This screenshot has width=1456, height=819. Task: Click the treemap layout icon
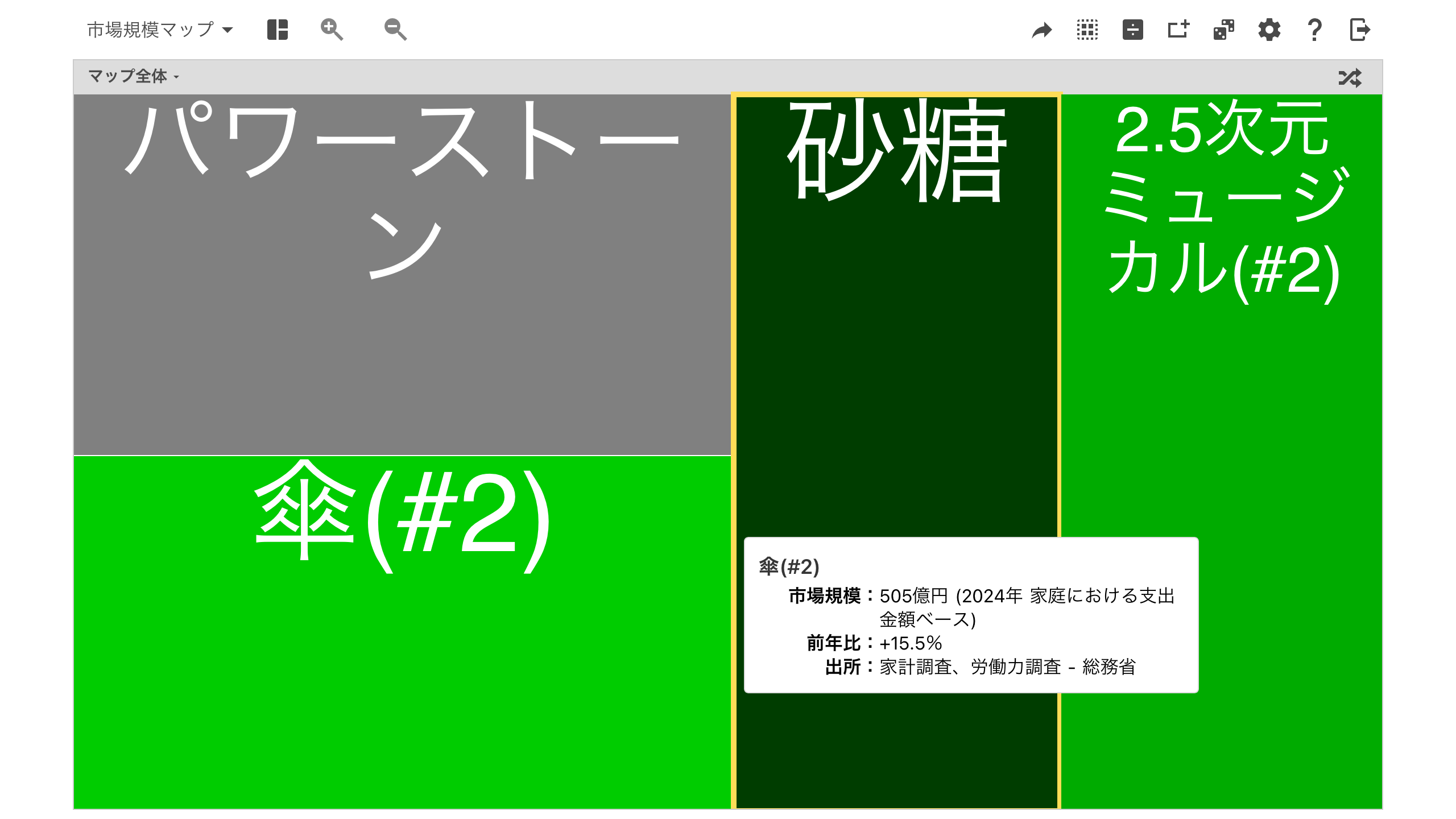pos(278,30)
